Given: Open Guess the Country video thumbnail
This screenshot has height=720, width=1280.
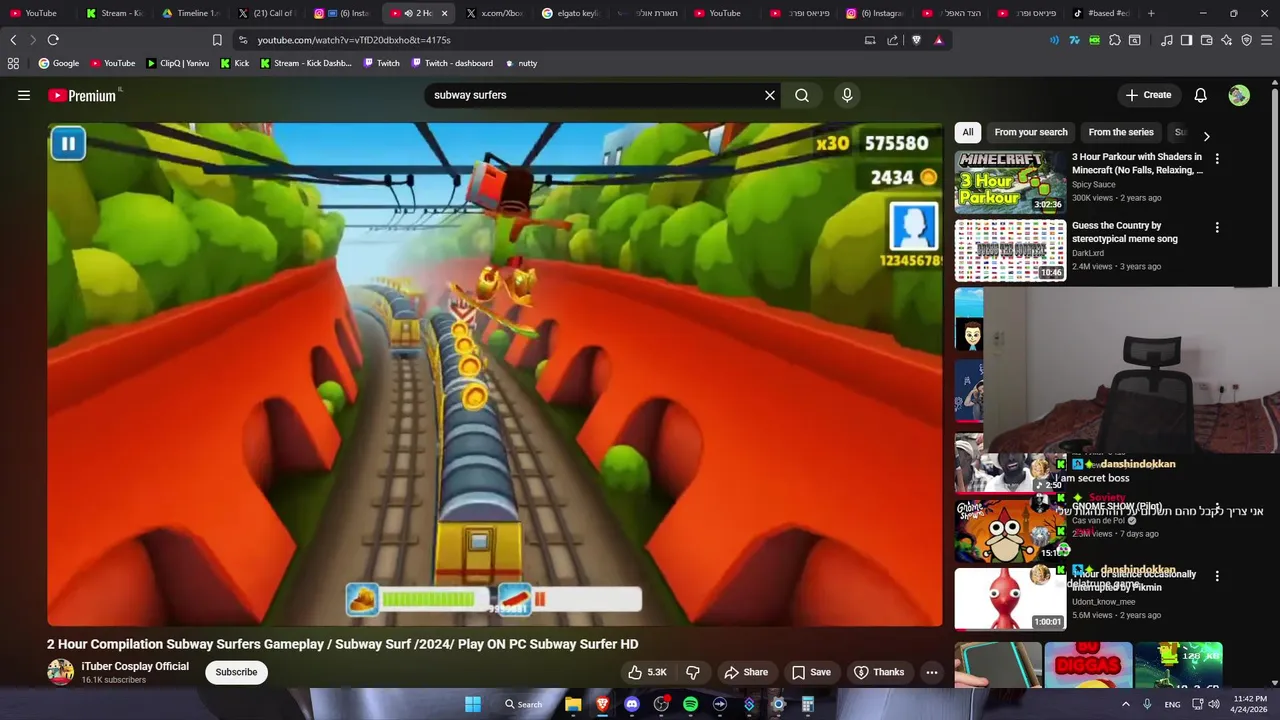Looking at the screenshot, I should (x=1010, y=251).
